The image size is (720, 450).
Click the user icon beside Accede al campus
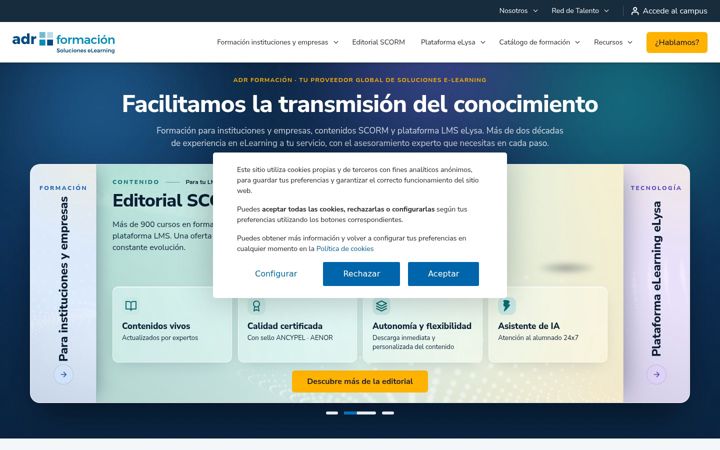pyautogui.click(x=635, y=11)
